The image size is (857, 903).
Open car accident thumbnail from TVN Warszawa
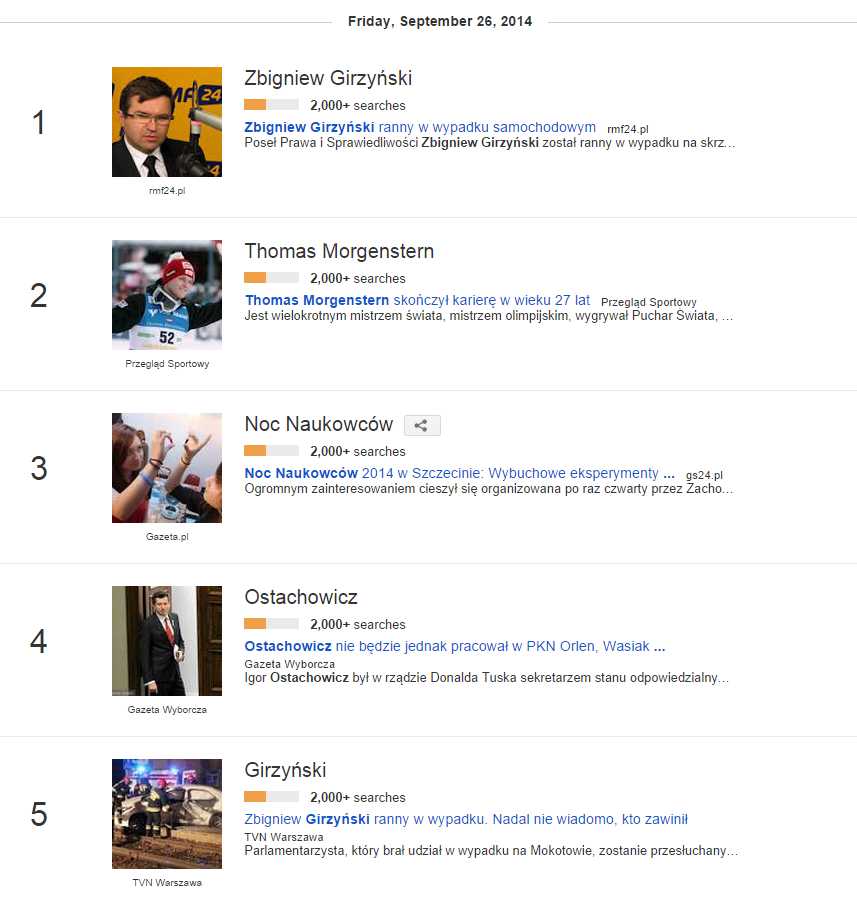click(x=167, y=814)
